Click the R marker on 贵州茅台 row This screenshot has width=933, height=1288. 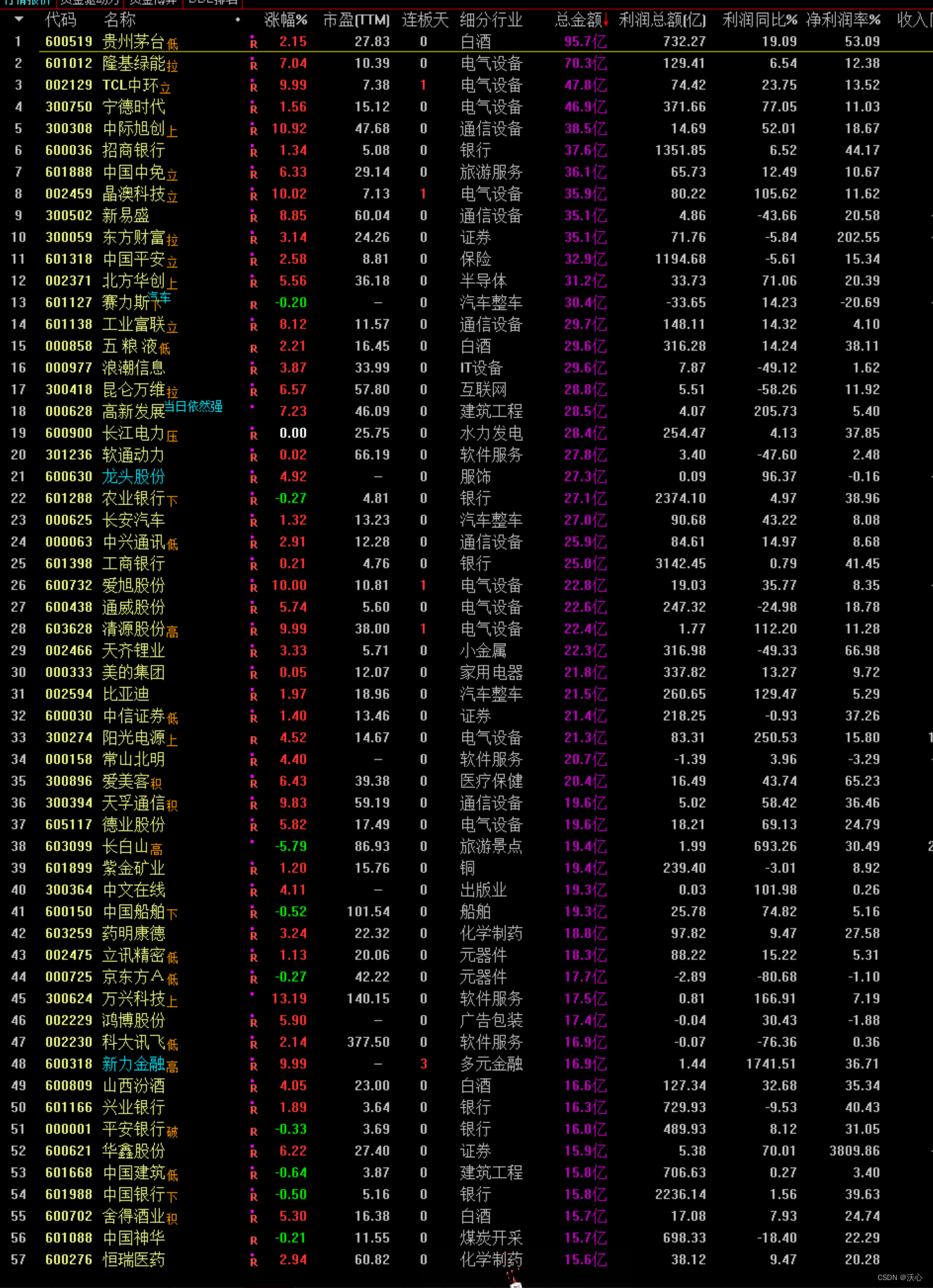254,44
